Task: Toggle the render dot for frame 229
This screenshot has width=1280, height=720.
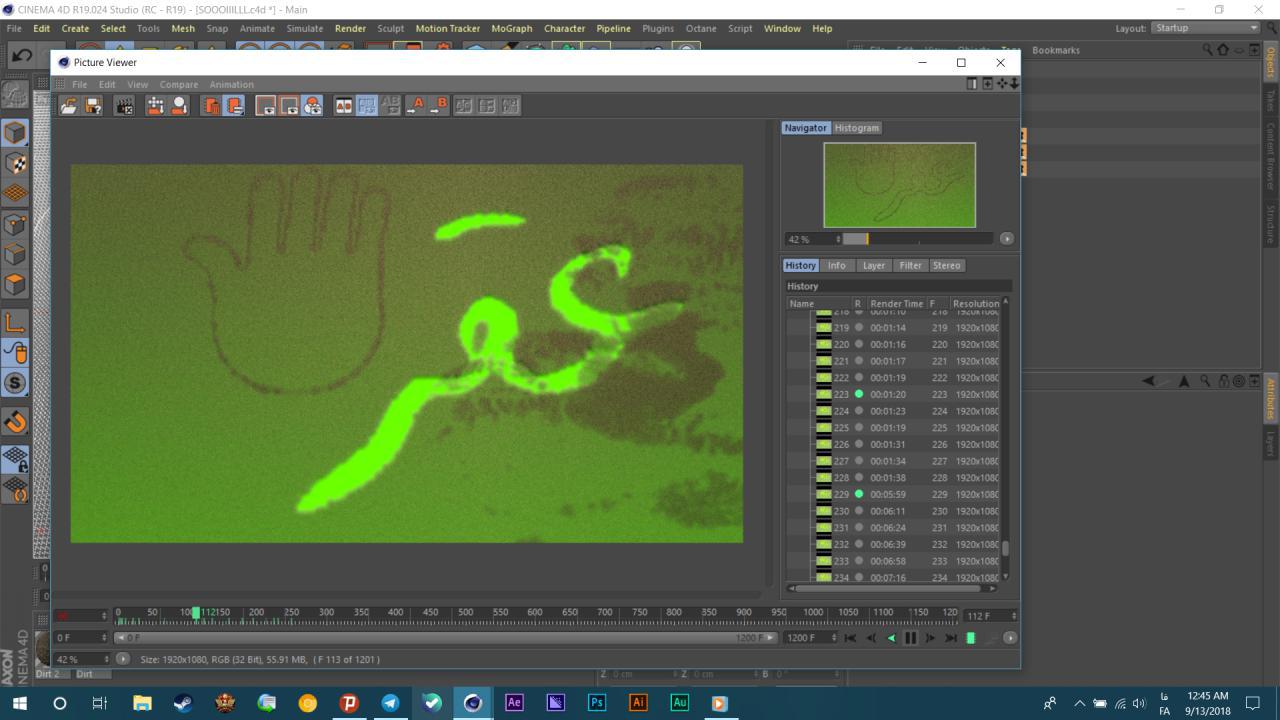Action: click(858, 494)
